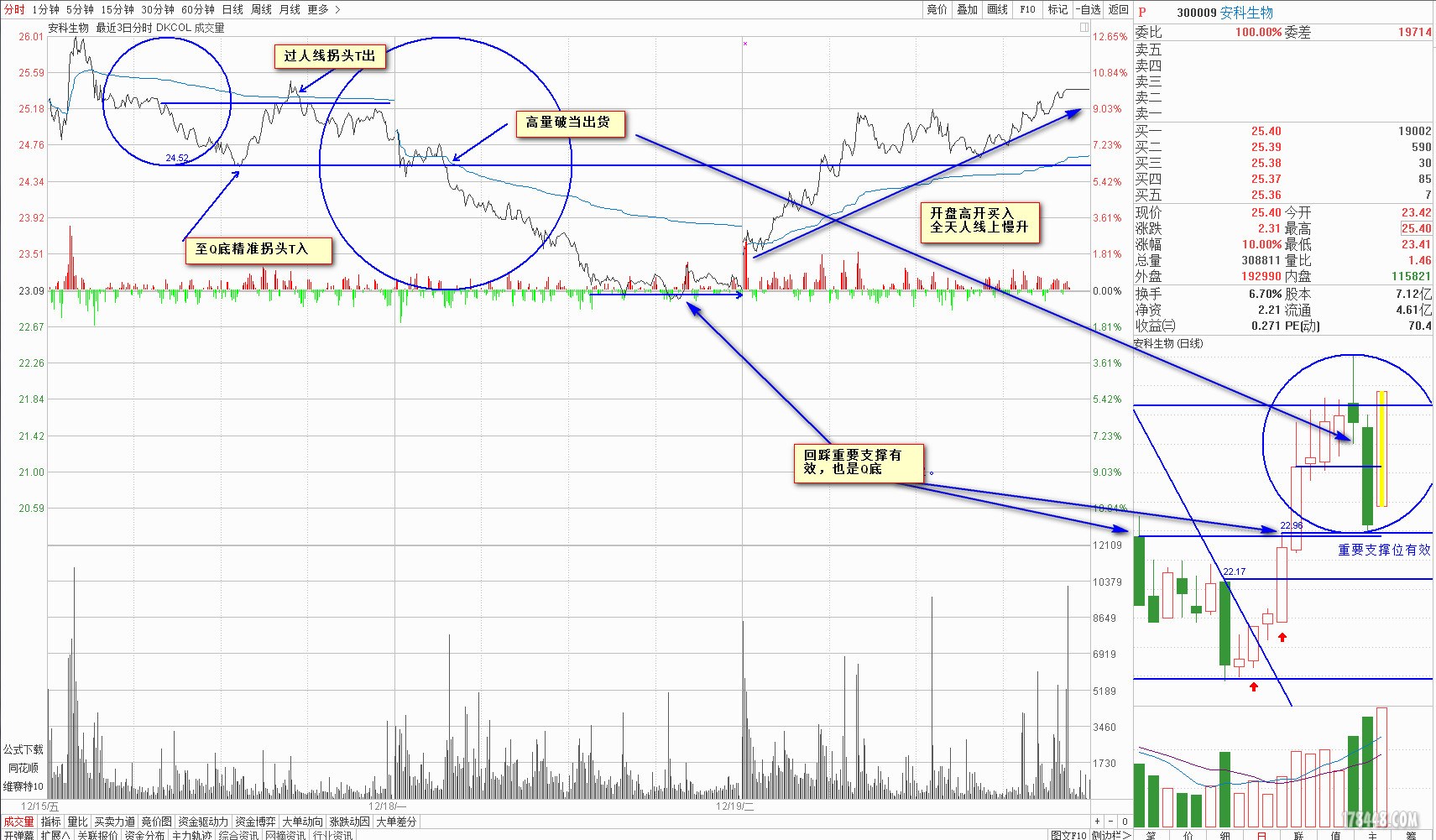Select the 指标 indicator tab
This screenshot has width=1436, height=840.
(51, 822)
